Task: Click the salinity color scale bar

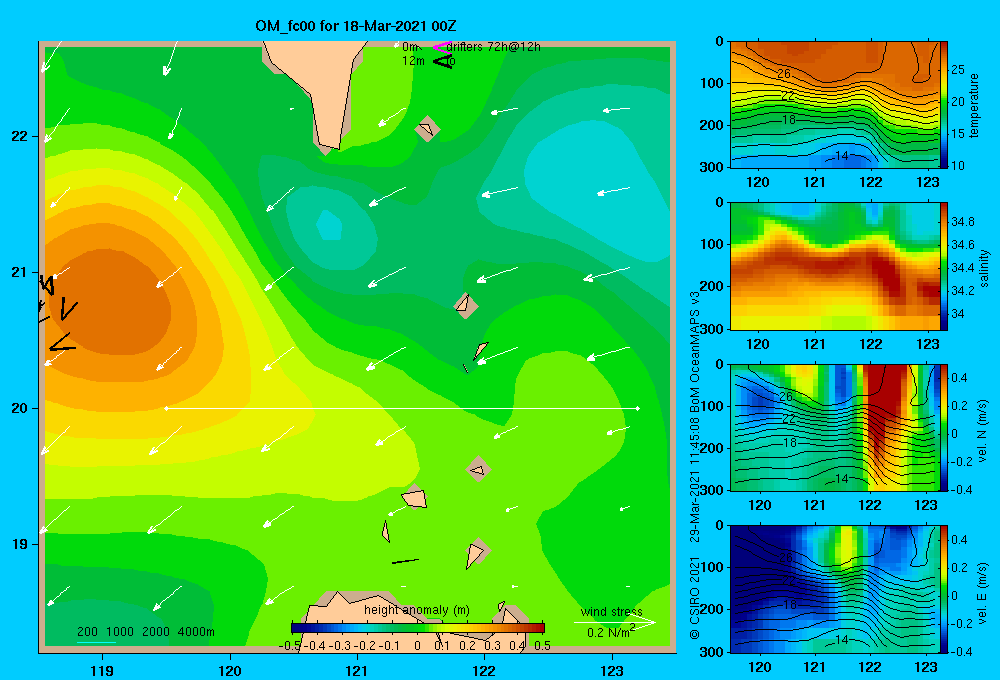Action: pyautogui.click(x=944, y=266)
